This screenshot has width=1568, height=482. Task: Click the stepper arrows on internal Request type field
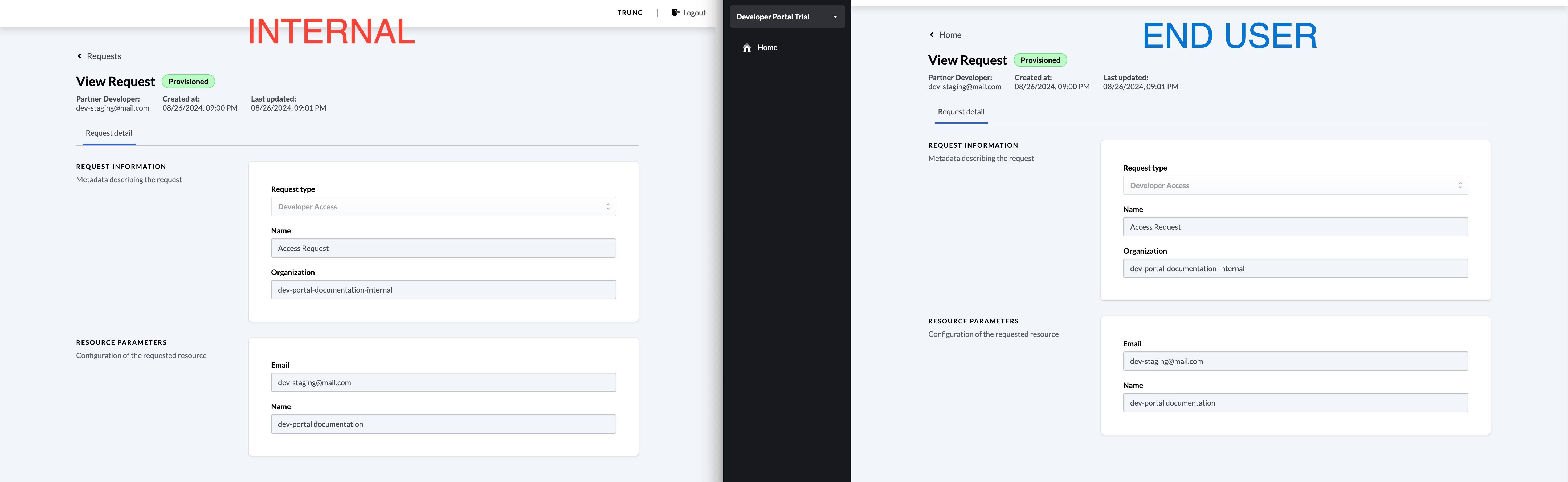tap(607, 206)
